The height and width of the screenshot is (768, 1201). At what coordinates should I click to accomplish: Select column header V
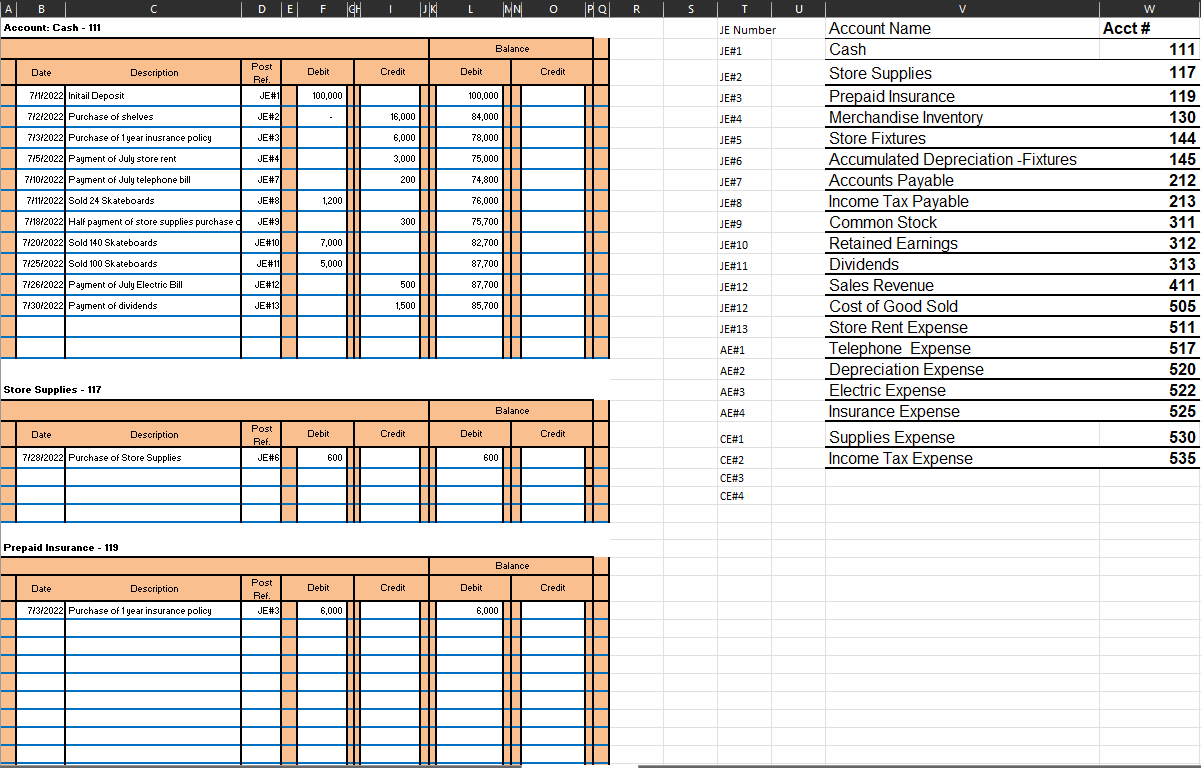point(960,9)
